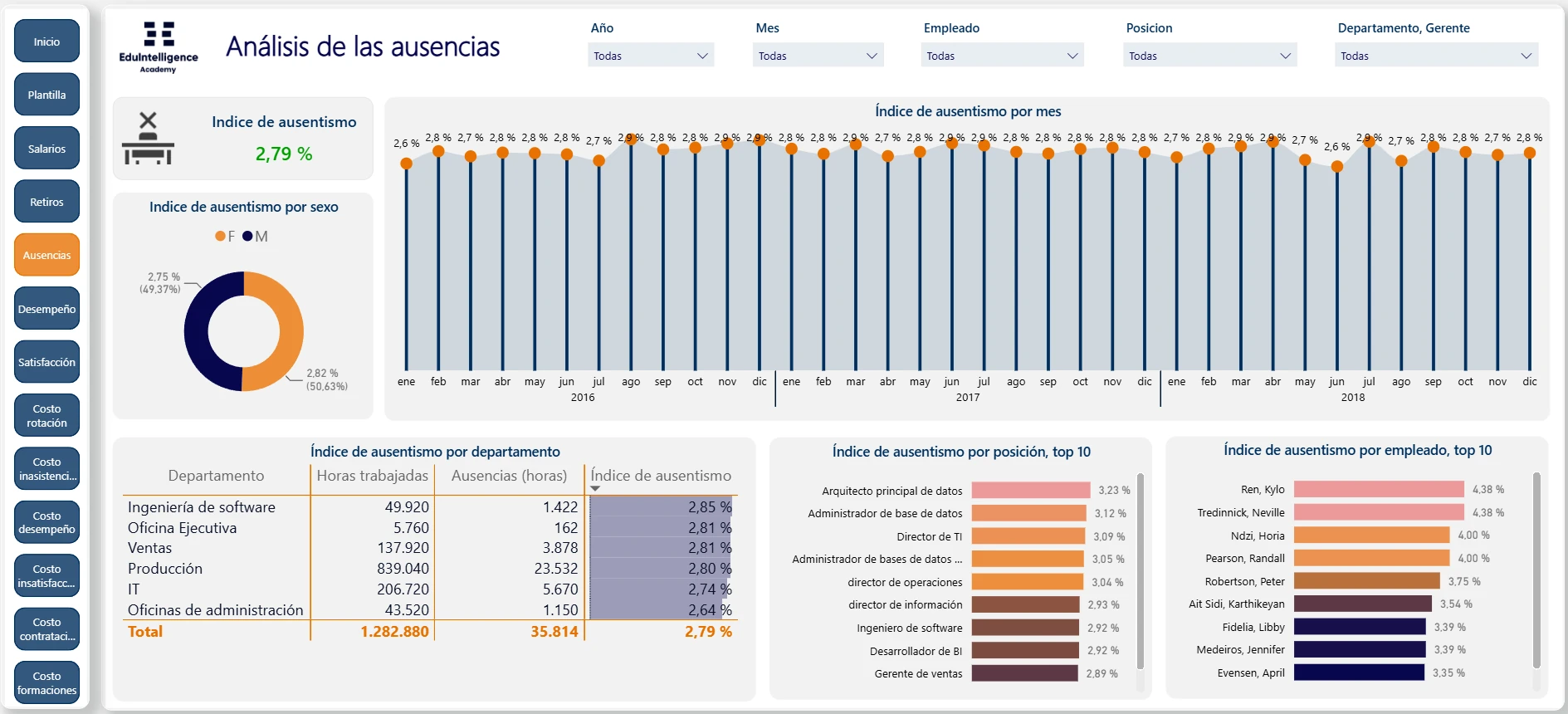Click the Arquitecto principal de datos bar

[1031, 491]
